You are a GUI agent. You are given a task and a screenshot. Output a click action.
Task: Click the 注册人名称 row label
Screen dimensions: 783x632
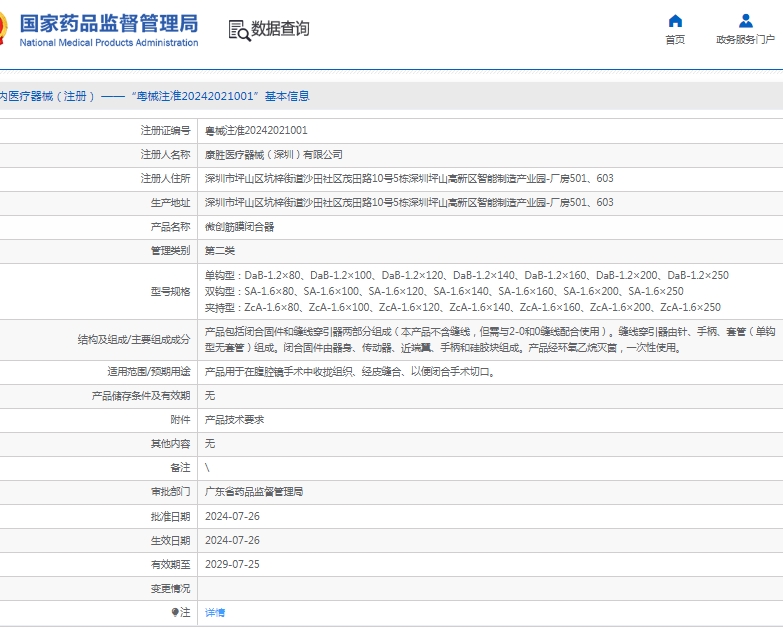coord(165,155)
